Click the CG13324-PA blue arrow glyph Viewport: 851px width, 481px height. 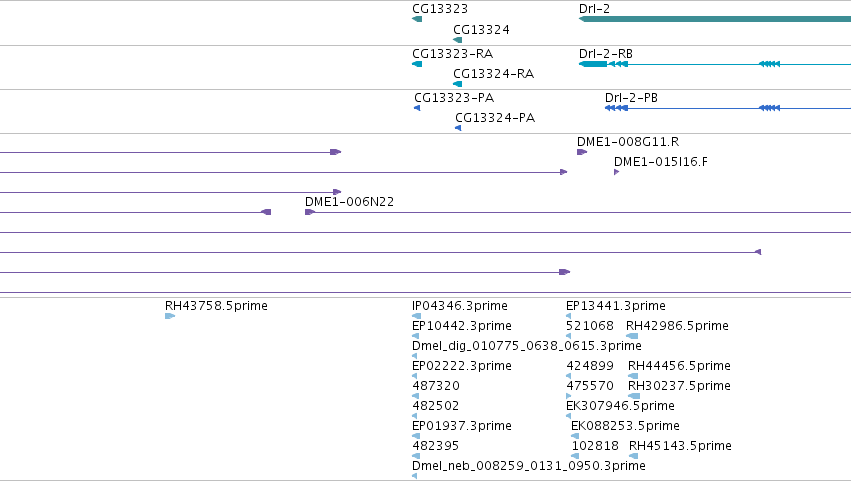click(458, 128)
